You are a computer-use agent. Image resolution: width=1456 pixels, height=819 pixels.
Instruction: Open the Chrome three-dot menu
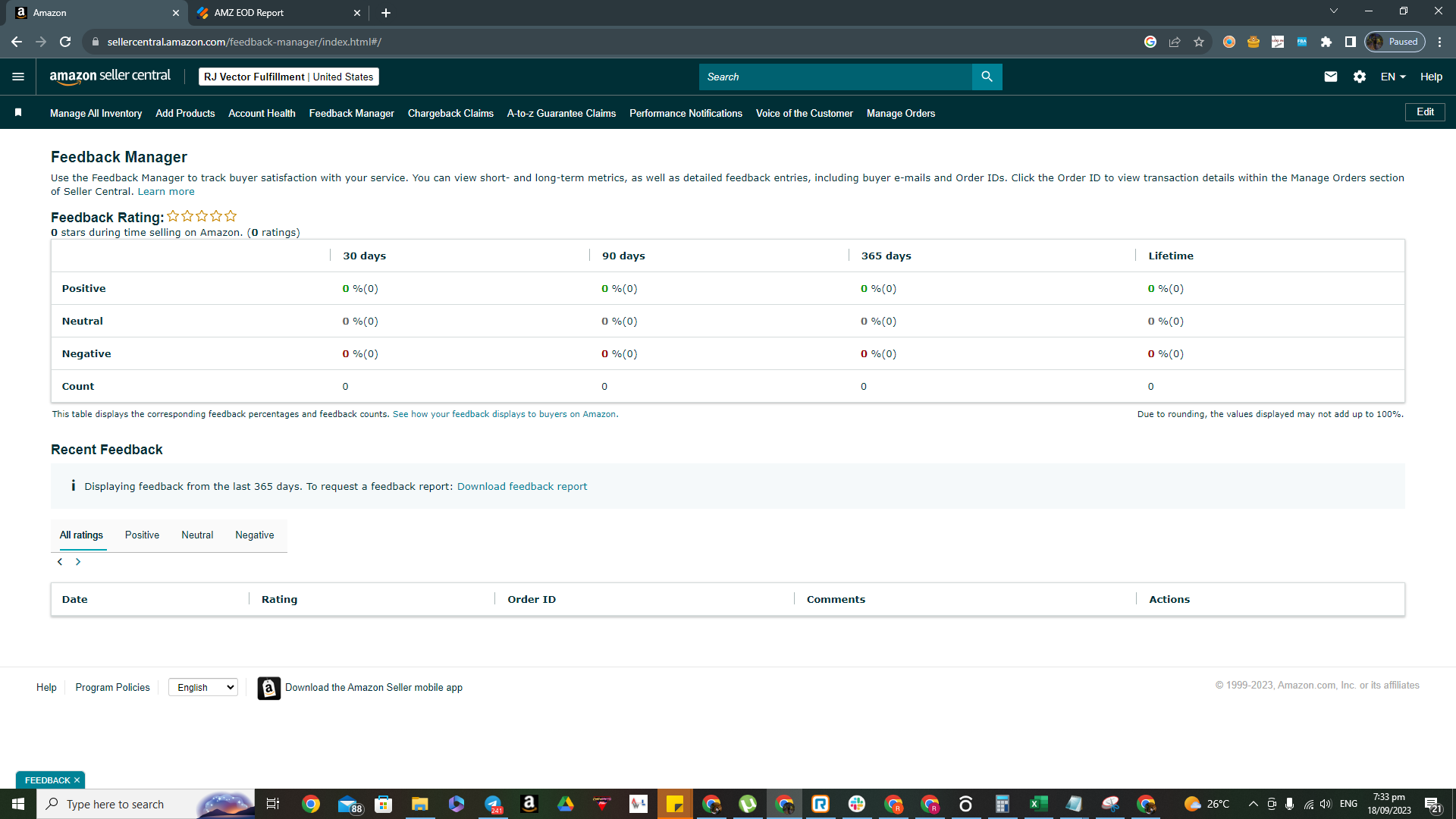tap(1440, 42)
